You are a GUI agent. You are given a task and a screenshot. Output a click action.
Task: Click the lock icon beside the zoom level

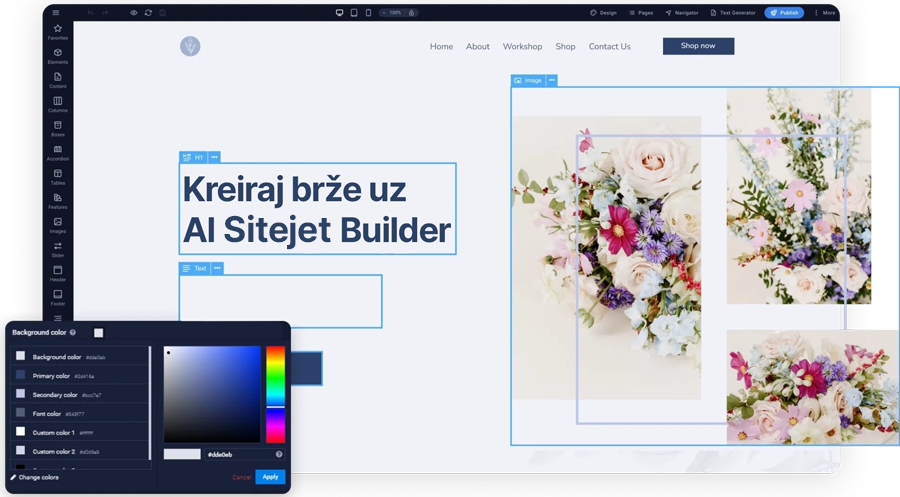(x=412, y=13)
